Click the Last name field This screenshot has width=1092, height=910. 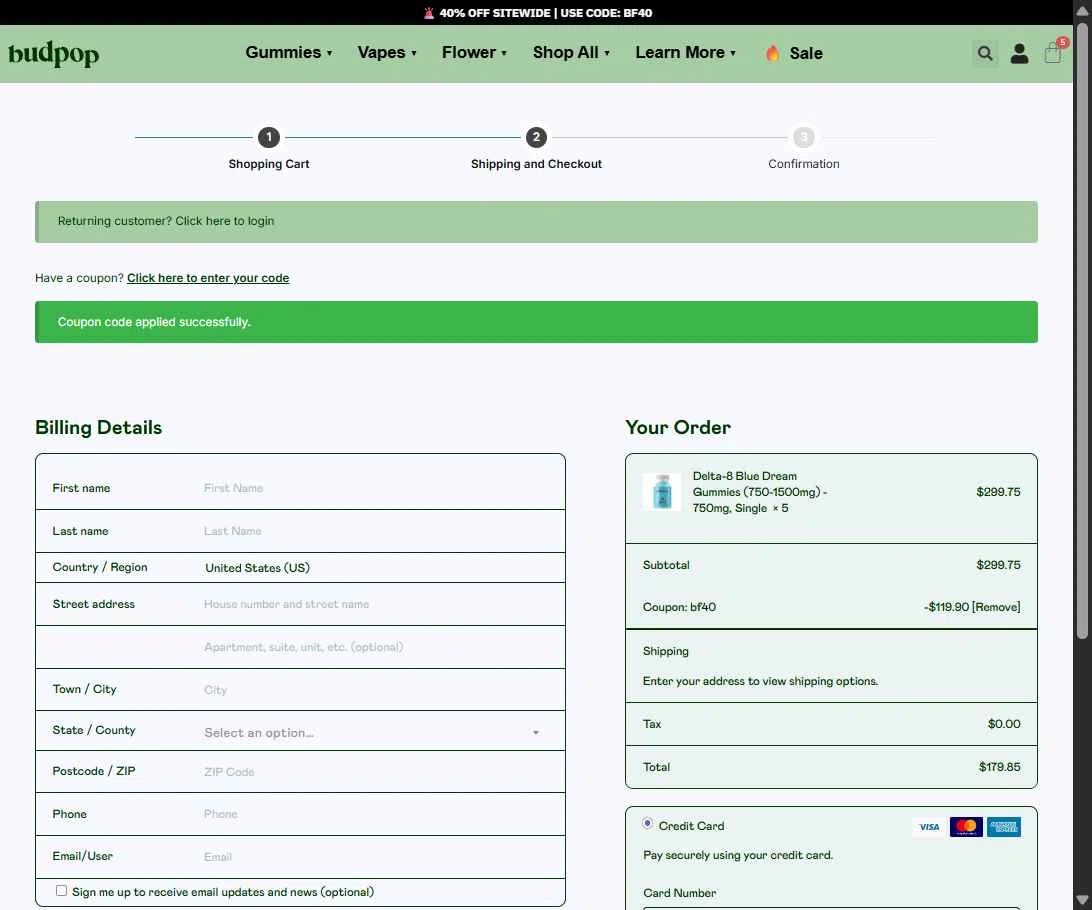(x=376, y=531)
